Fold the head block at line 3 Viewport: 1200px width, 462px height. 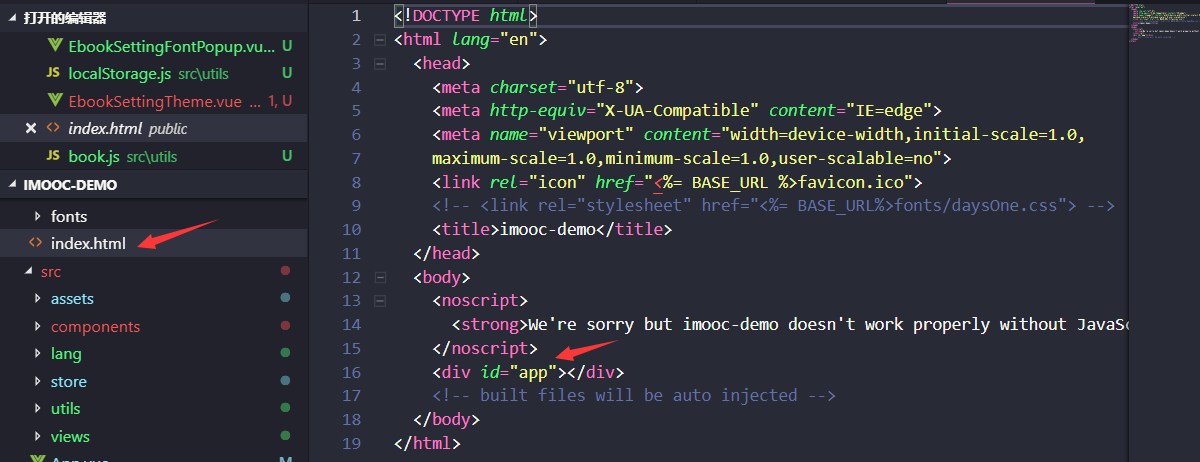point(379,64)
